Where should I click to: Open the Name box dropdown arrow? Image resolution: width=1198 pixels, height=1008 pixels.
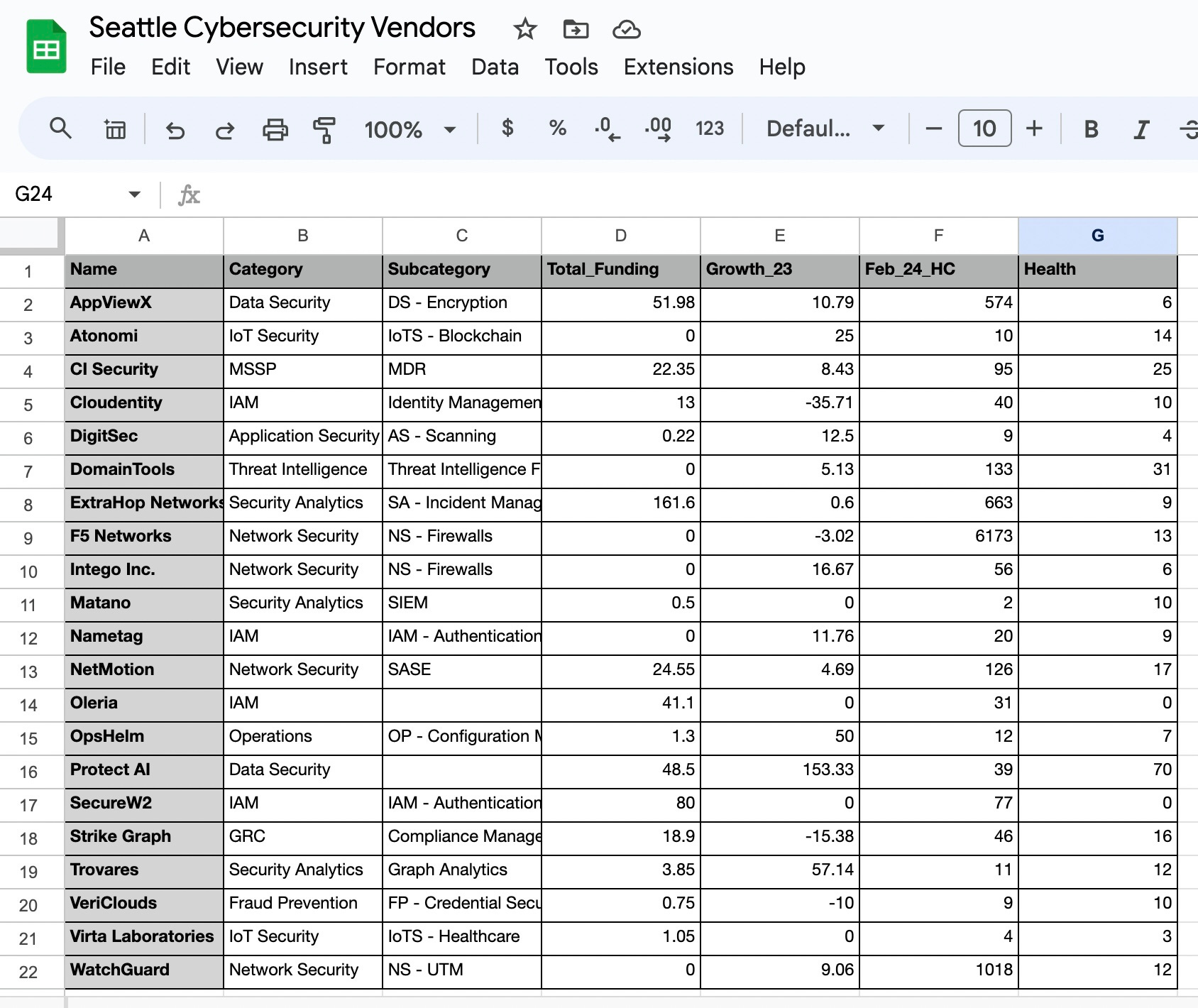134,195
